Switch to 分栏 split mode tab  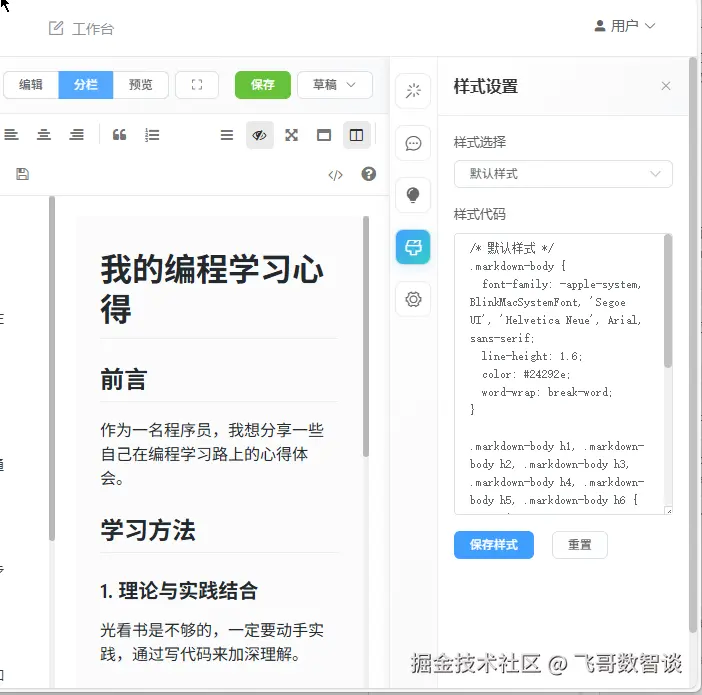tap(86, 85)
